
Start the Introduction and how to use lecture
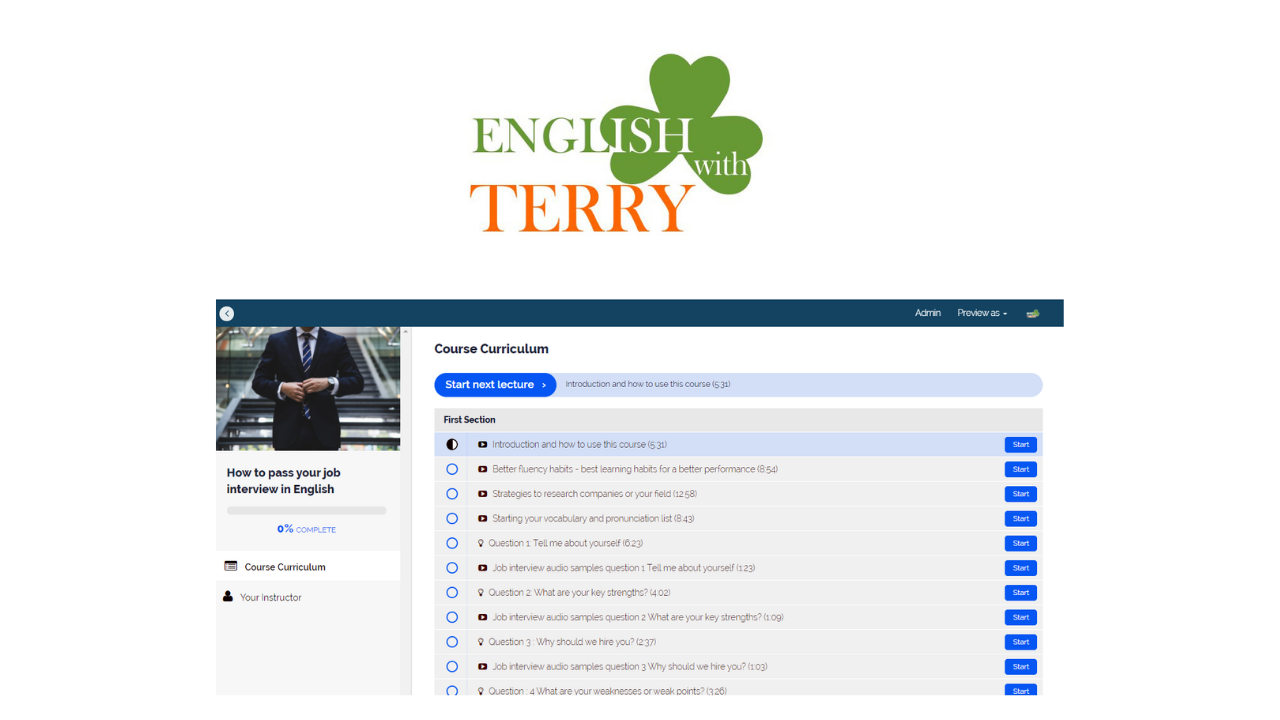[1021, 444]
